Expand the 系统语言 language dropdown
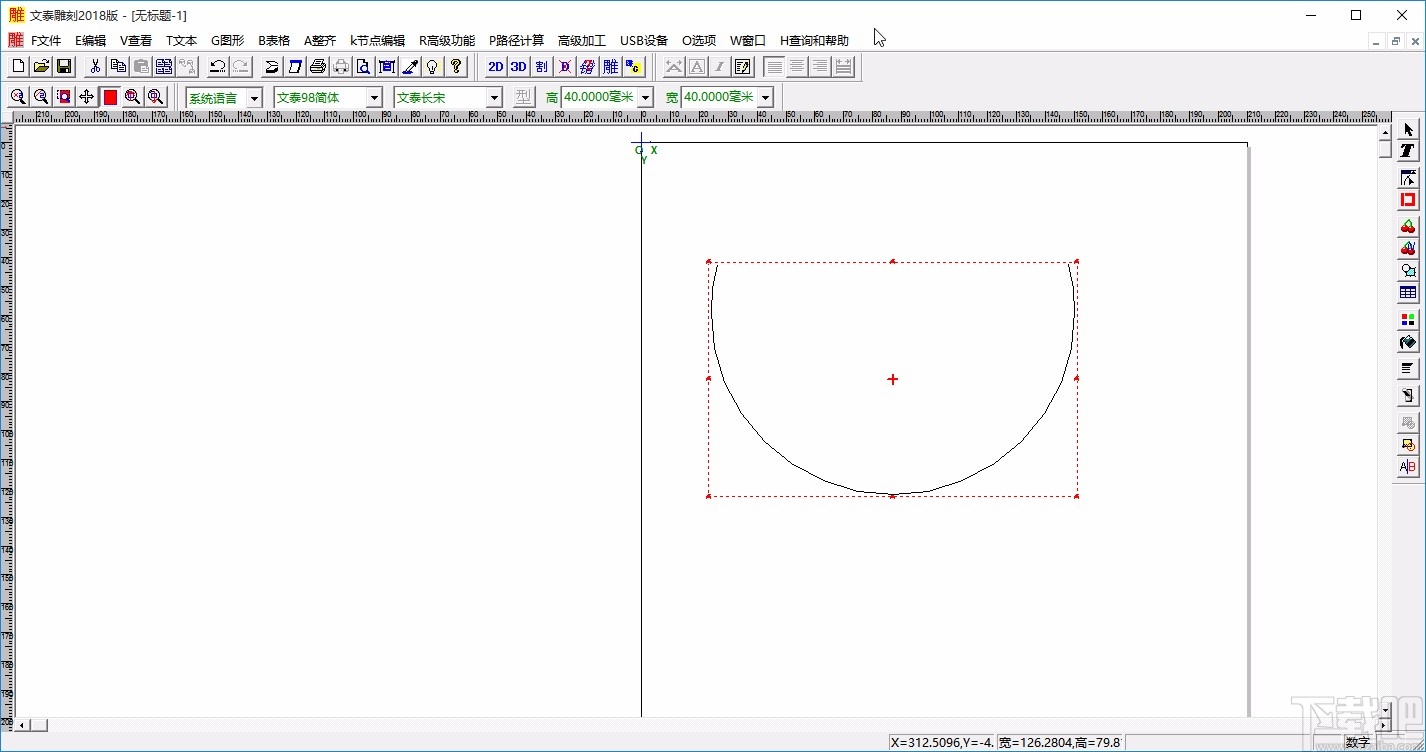 pyautogui.click(x=254, y=97)
